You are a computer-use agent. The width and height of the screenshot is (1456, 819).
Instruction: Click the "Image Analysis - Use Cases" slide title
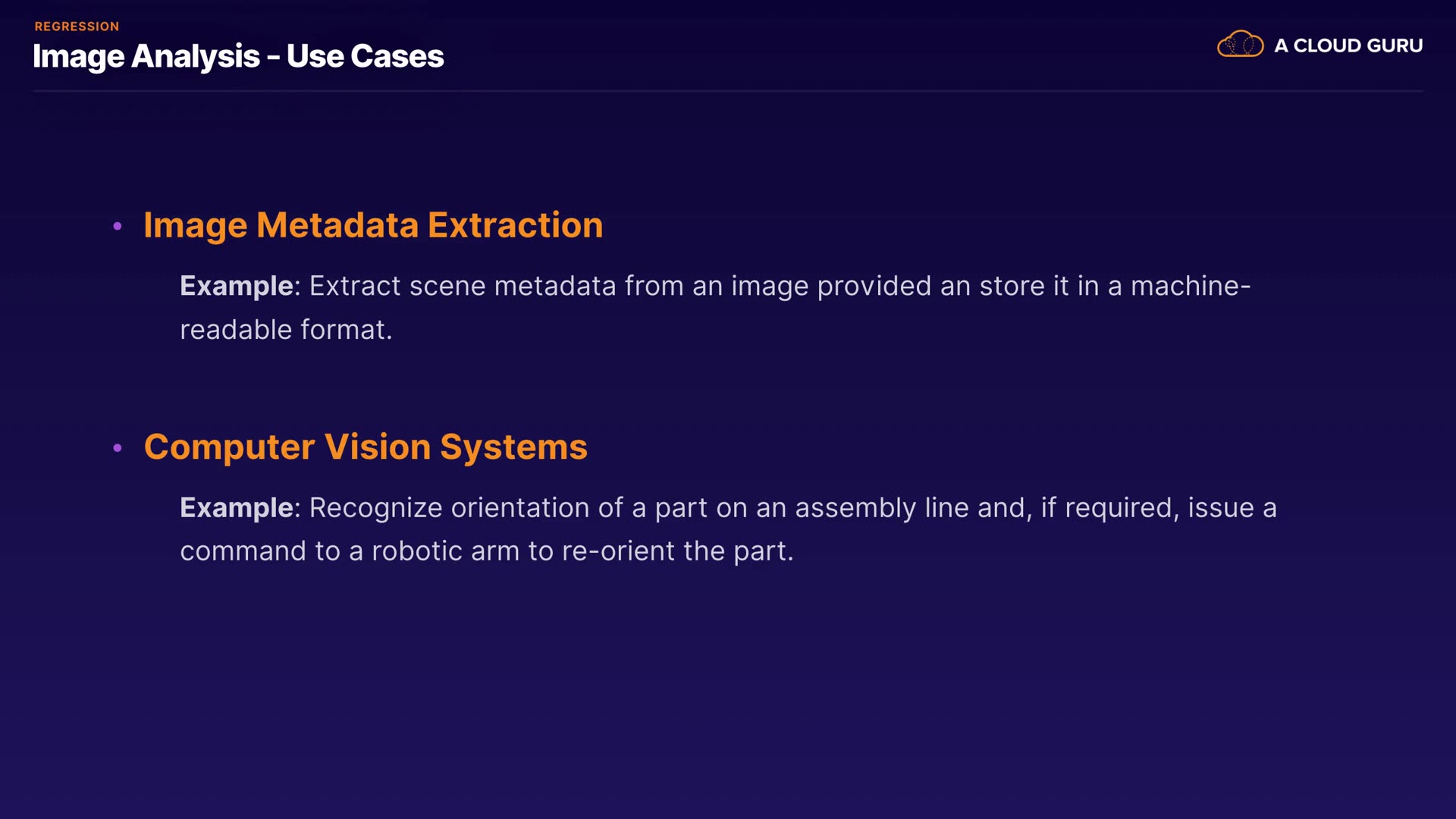tap(238, 56)
